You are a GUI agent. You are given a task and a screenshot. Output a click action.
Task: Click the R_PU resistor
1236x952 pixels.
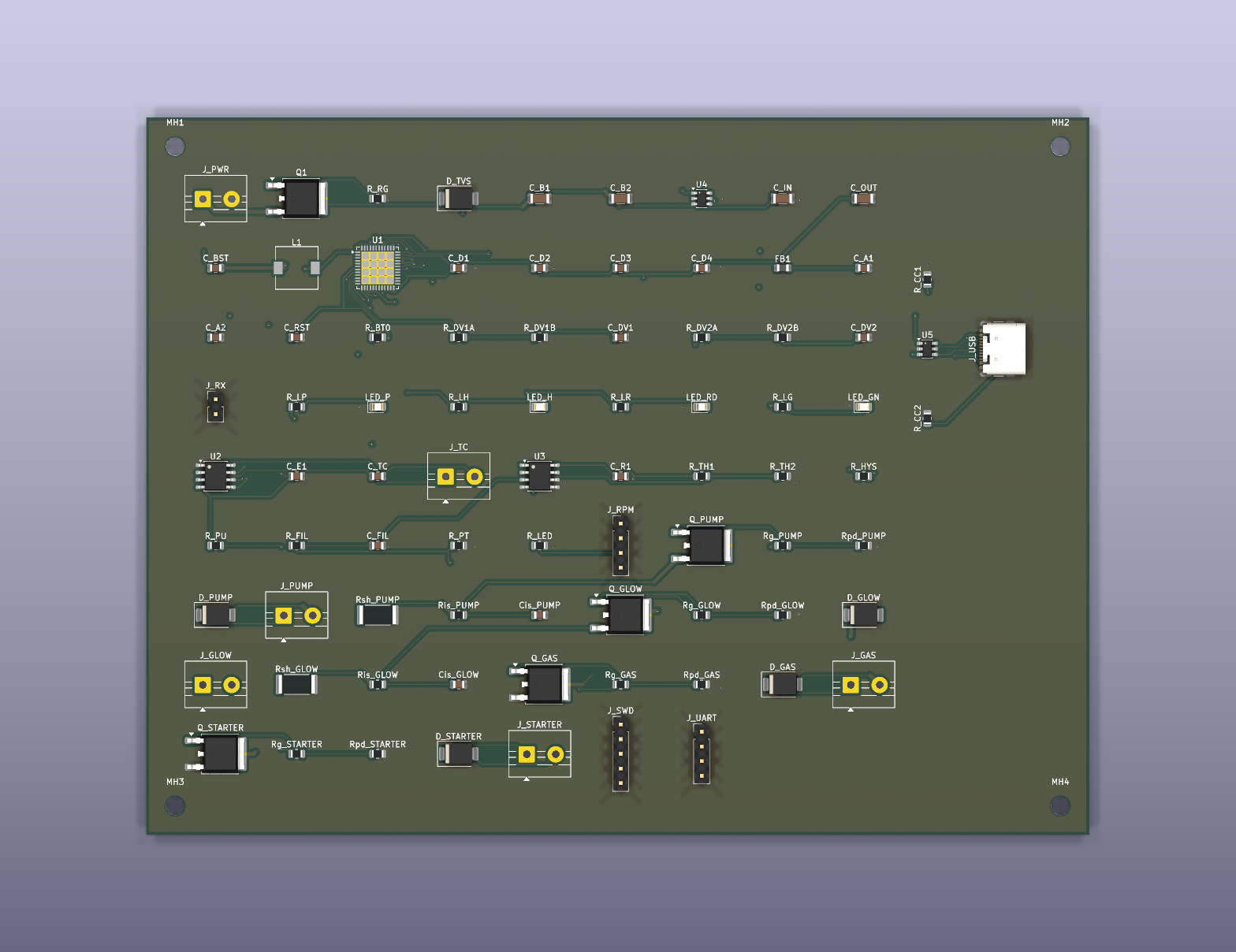coord(215,545)
